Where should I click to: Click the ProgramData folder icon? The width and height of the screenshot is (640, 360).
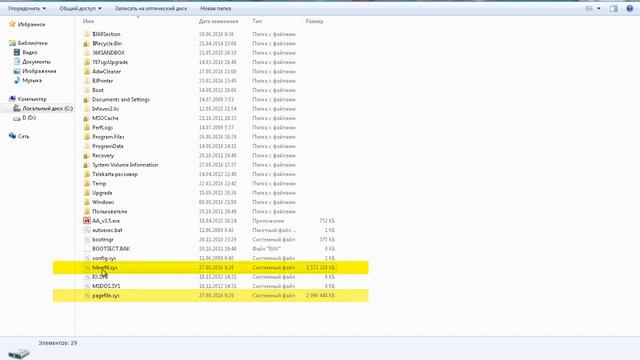pos(87,146)
